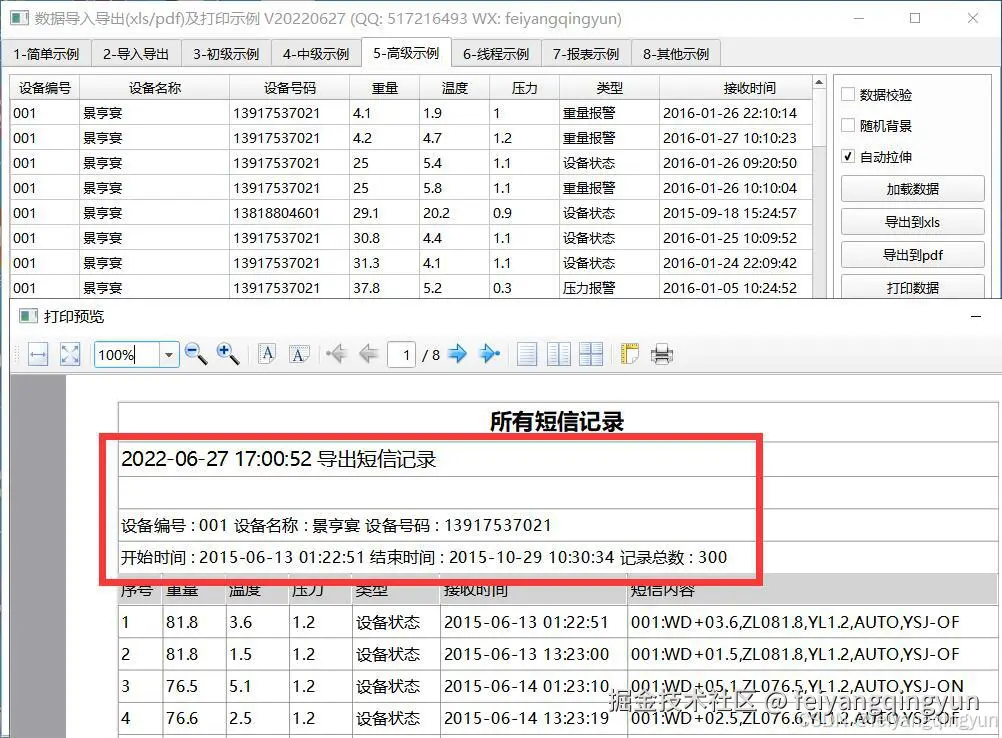The image size is (1002, 738).
Task: Switch to the 7-报表示例 tab
Action: click(x=586, y=54)
